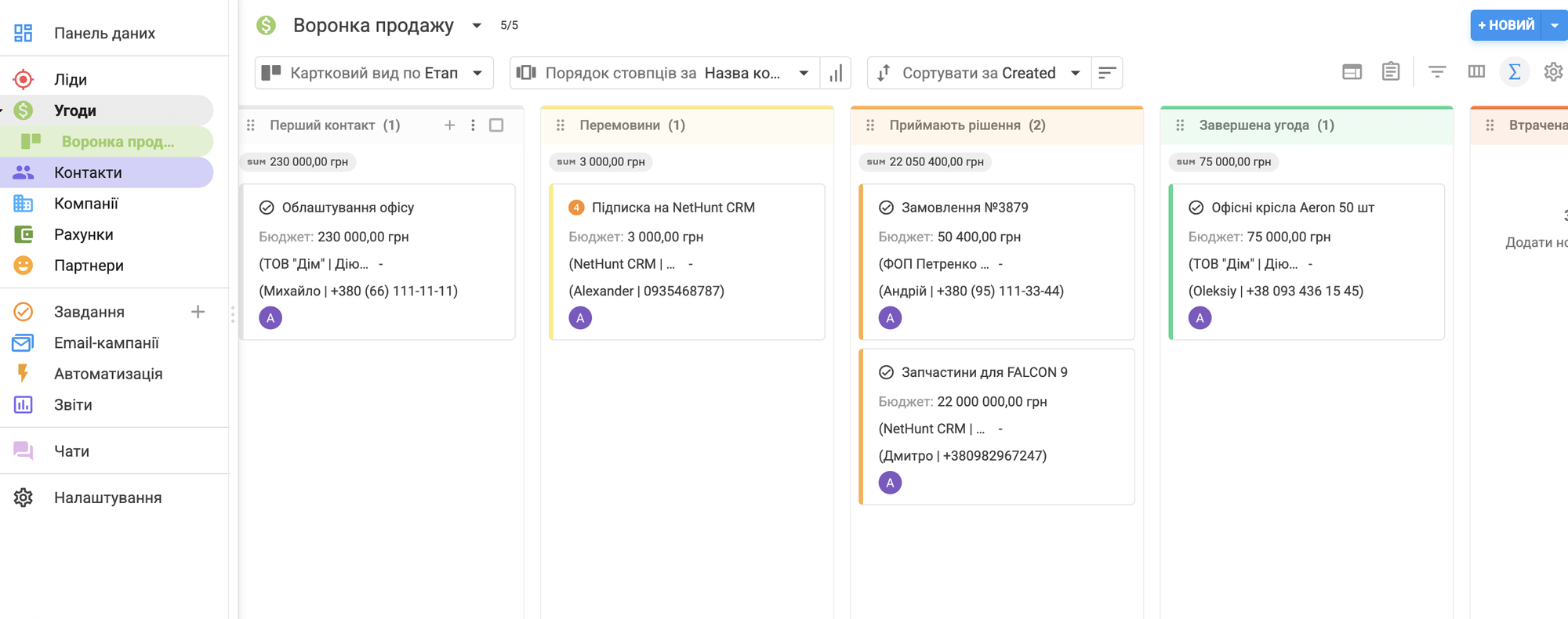Viewport: 1568px width, 619px height.
Task: Click purple avatar on Офісні крісла card
Action: point(1200,318)
